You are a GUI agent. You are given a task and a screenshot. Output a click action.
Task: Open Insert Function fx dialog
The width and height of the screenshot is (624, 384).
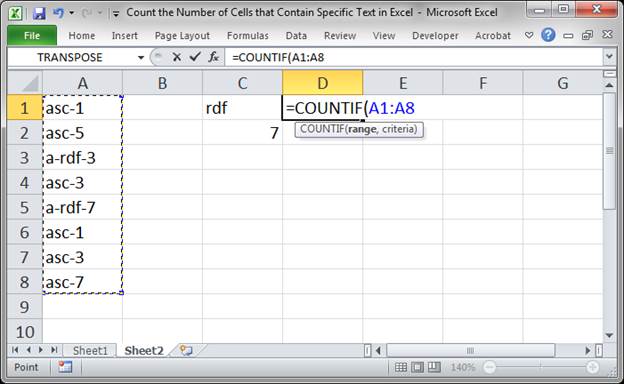(x=214, y=57)
